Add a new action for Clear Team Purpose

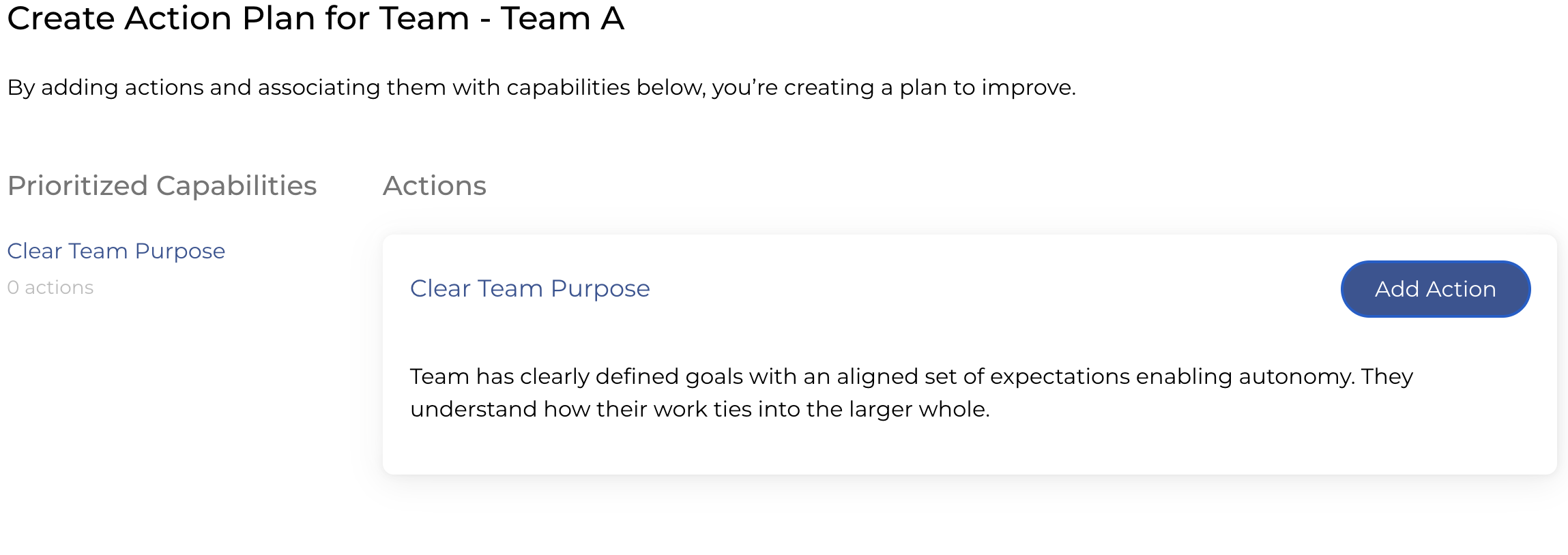pyautogui.click(x=1435, y=289)
